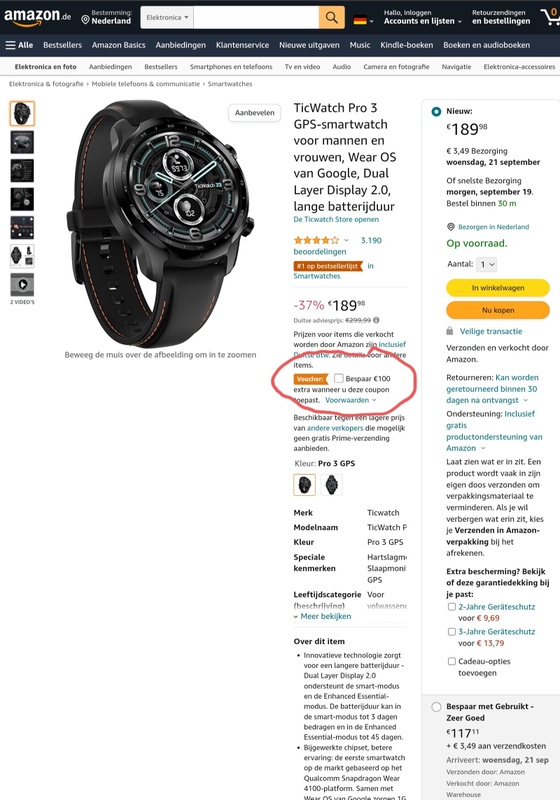Click the orange search magnifier button
Viewport: 560px width, 800px height.
click(x=332, y=17)
